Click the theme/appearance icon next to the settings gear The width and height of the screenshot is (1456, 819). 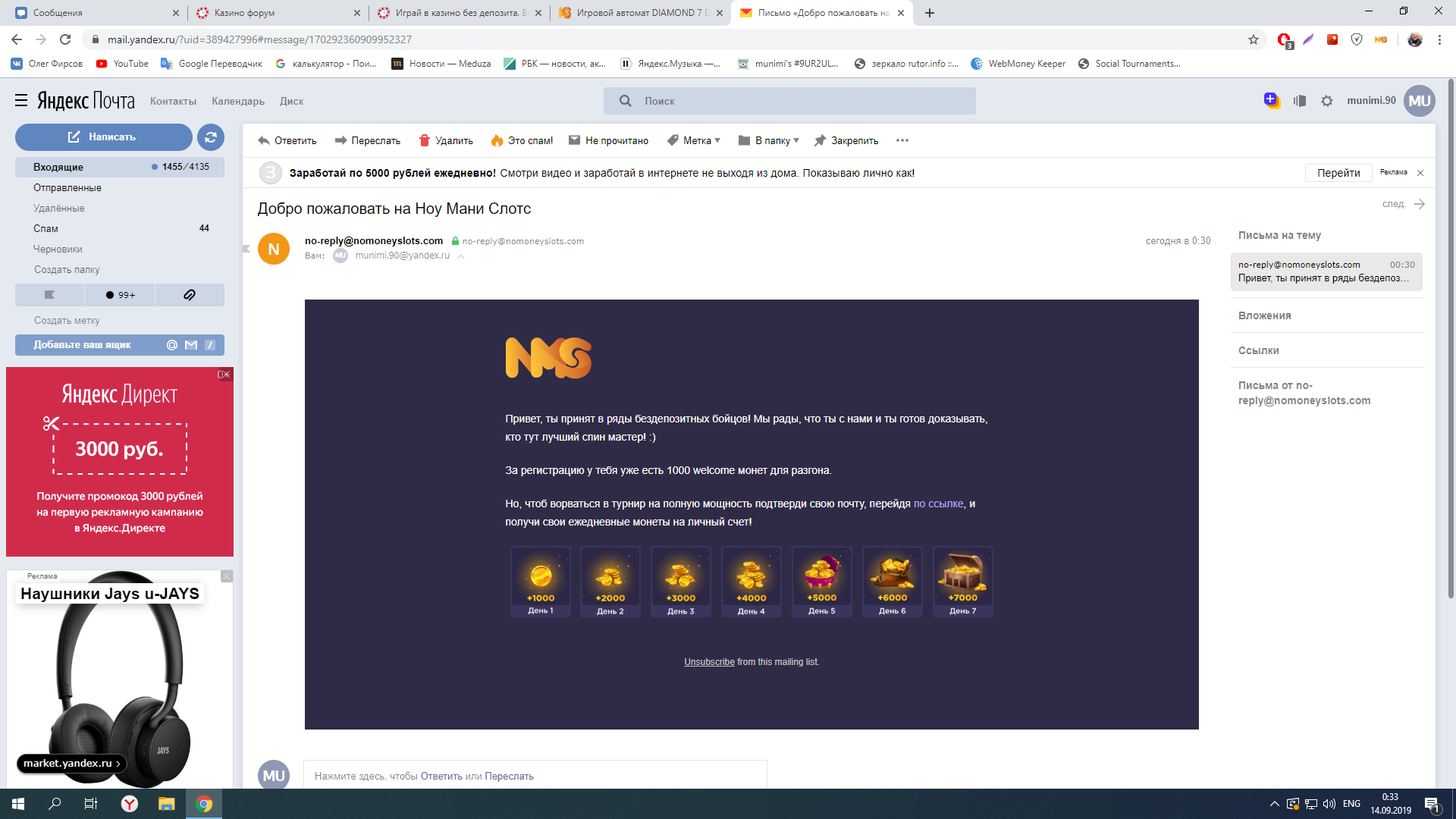[x=1299, y=101]
